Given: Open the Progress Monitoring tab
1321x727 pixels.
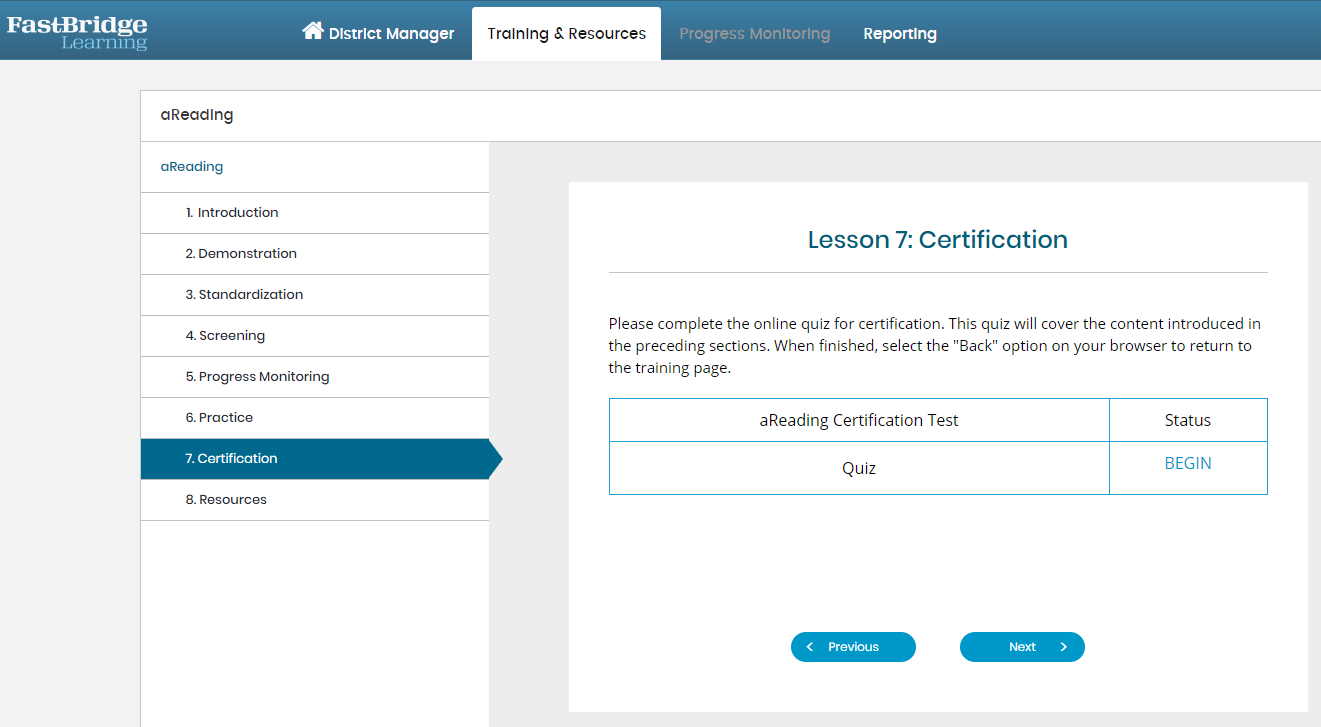Looking at the screenshot, I should (755, 33).
